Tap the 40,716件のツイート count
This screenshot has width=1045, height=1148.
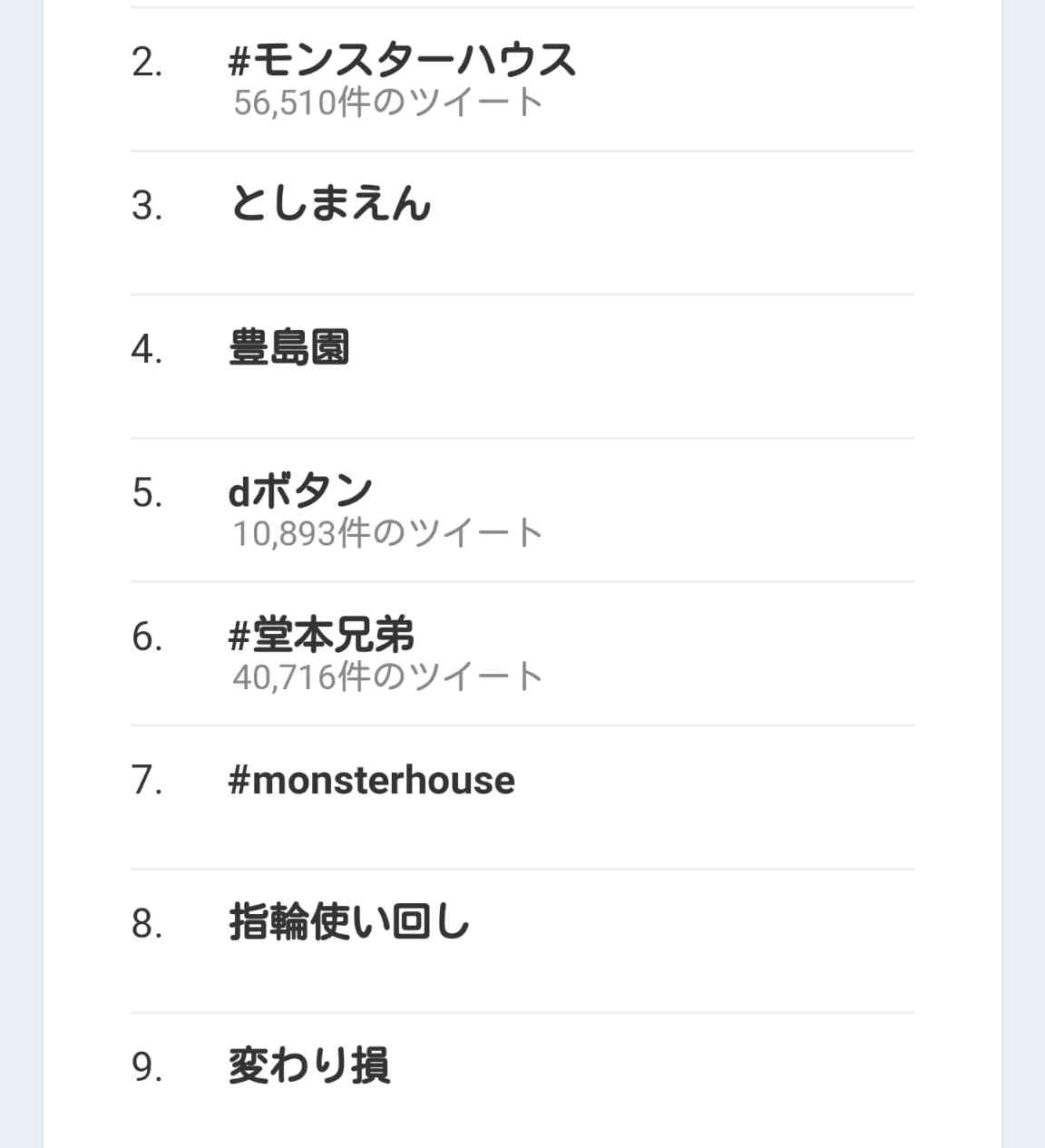tap(388, 676)
